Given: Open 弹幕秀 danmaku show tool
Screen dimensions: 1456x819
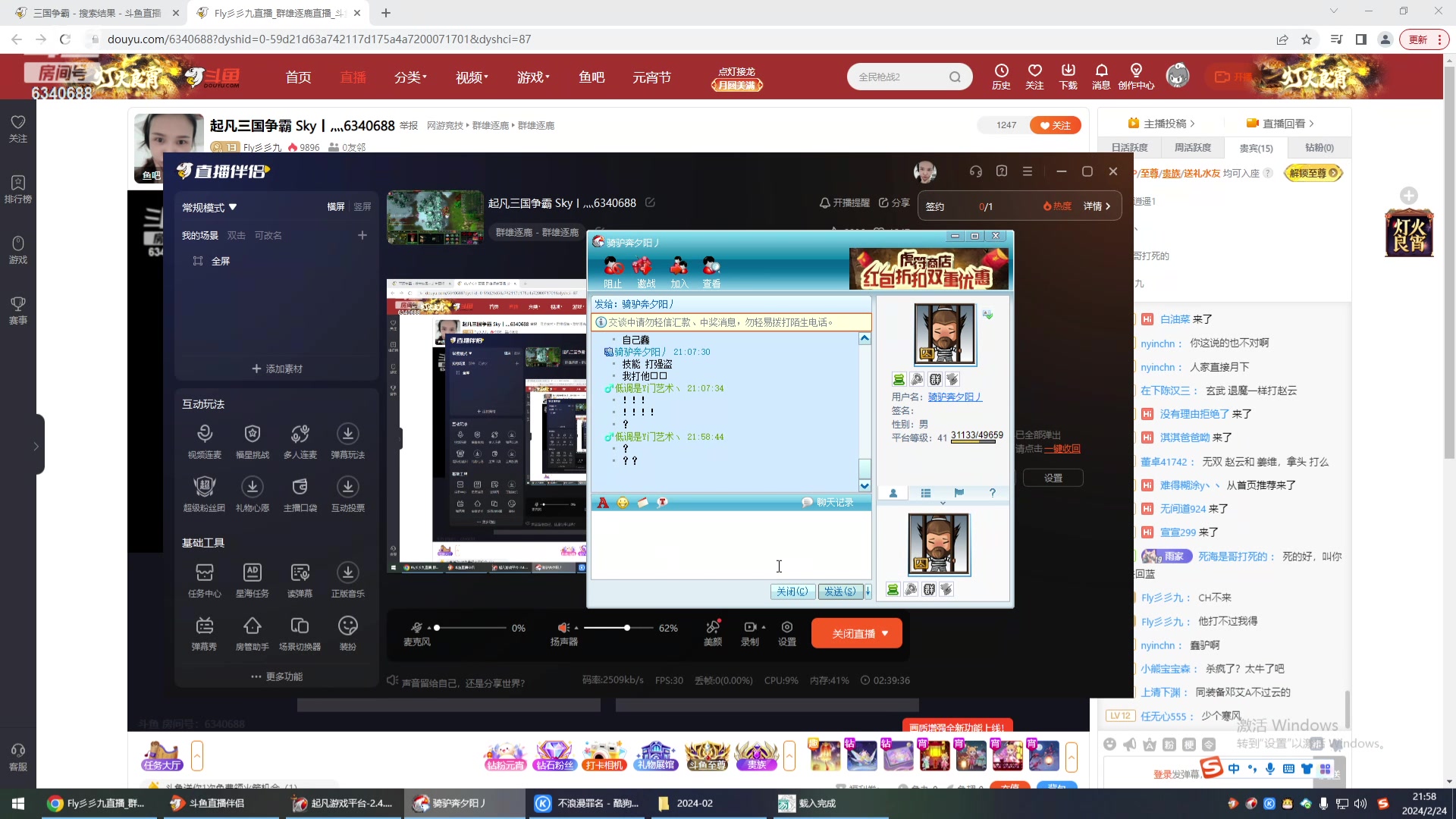Looking at the screenshot, I should [x=205, y=633].
